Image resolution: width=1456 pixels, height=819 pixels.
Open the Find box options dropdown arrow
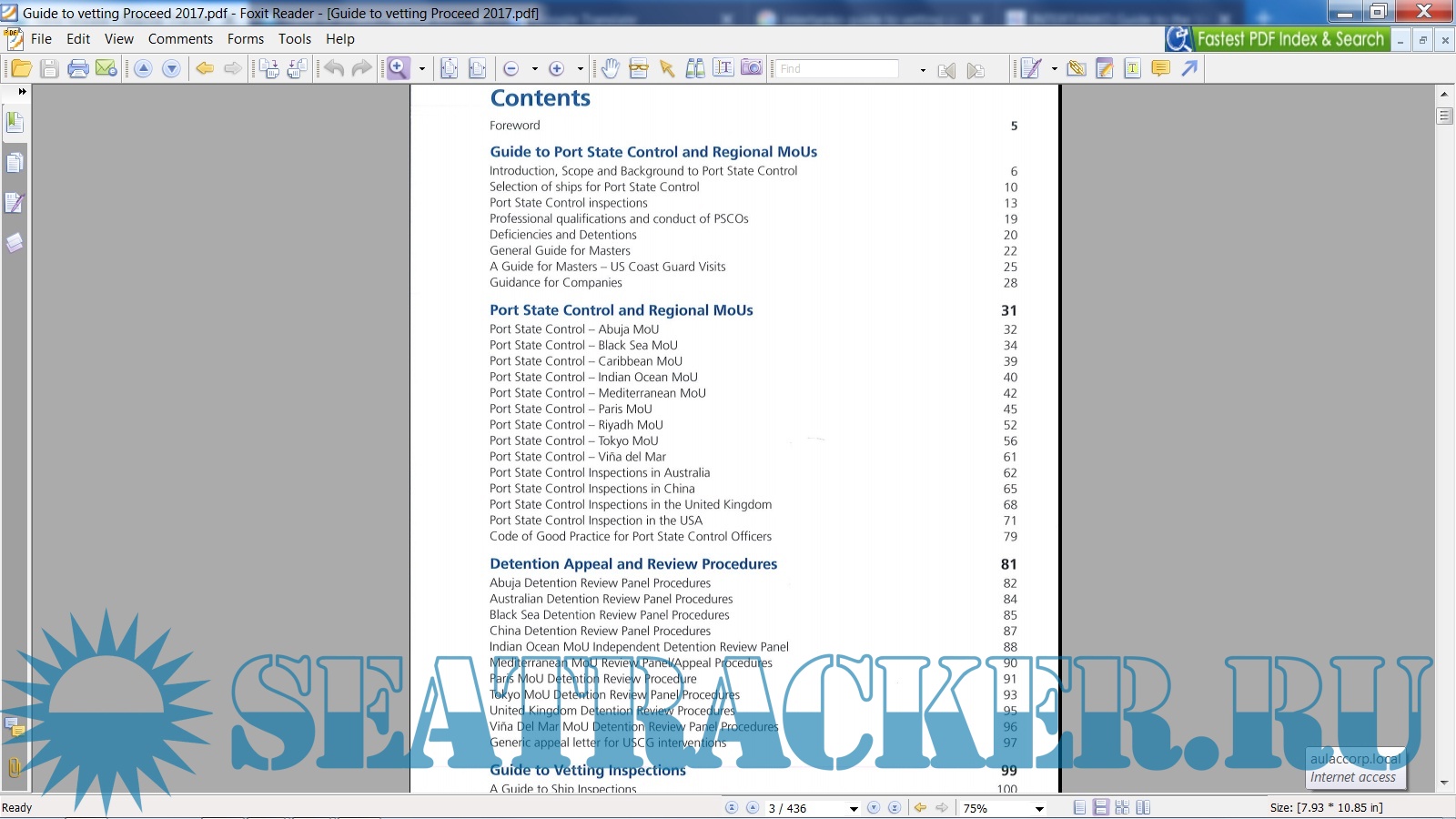coord(923,69)
